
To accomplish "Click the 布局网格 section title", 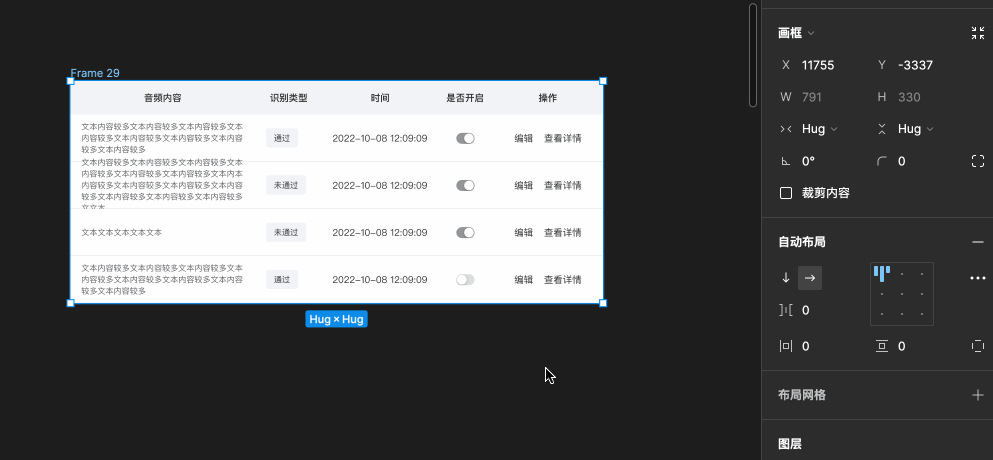I will click(x=802, y=395).
